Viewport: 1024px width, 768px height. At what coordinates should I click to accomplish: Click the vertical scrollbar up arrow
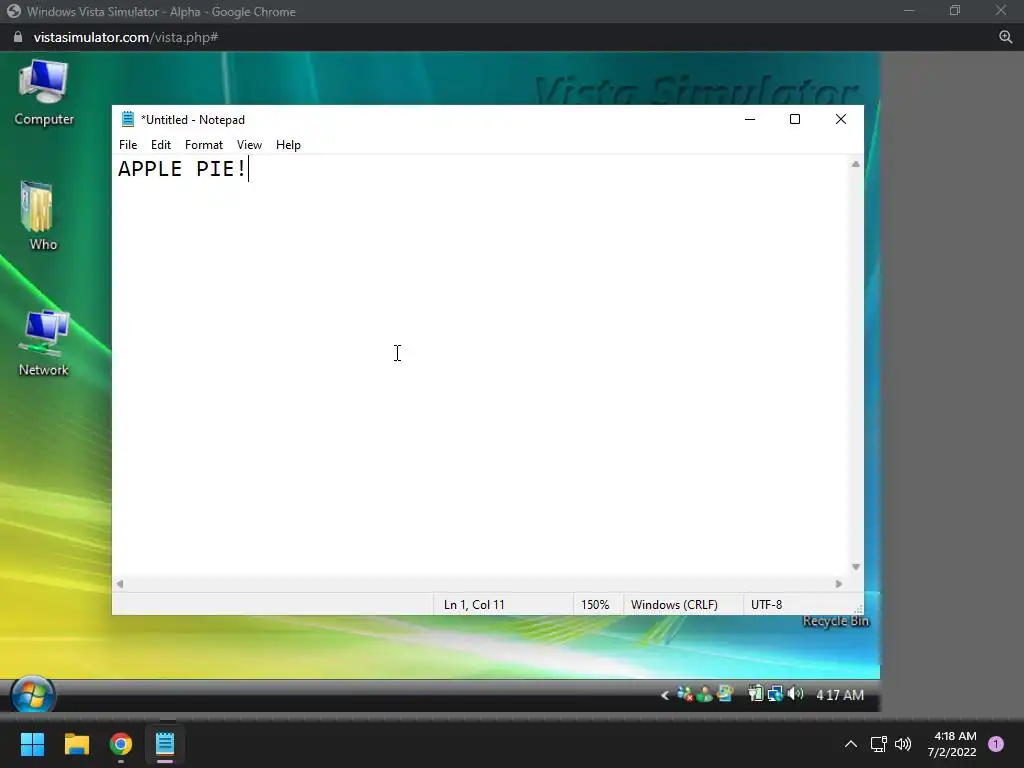856,165
